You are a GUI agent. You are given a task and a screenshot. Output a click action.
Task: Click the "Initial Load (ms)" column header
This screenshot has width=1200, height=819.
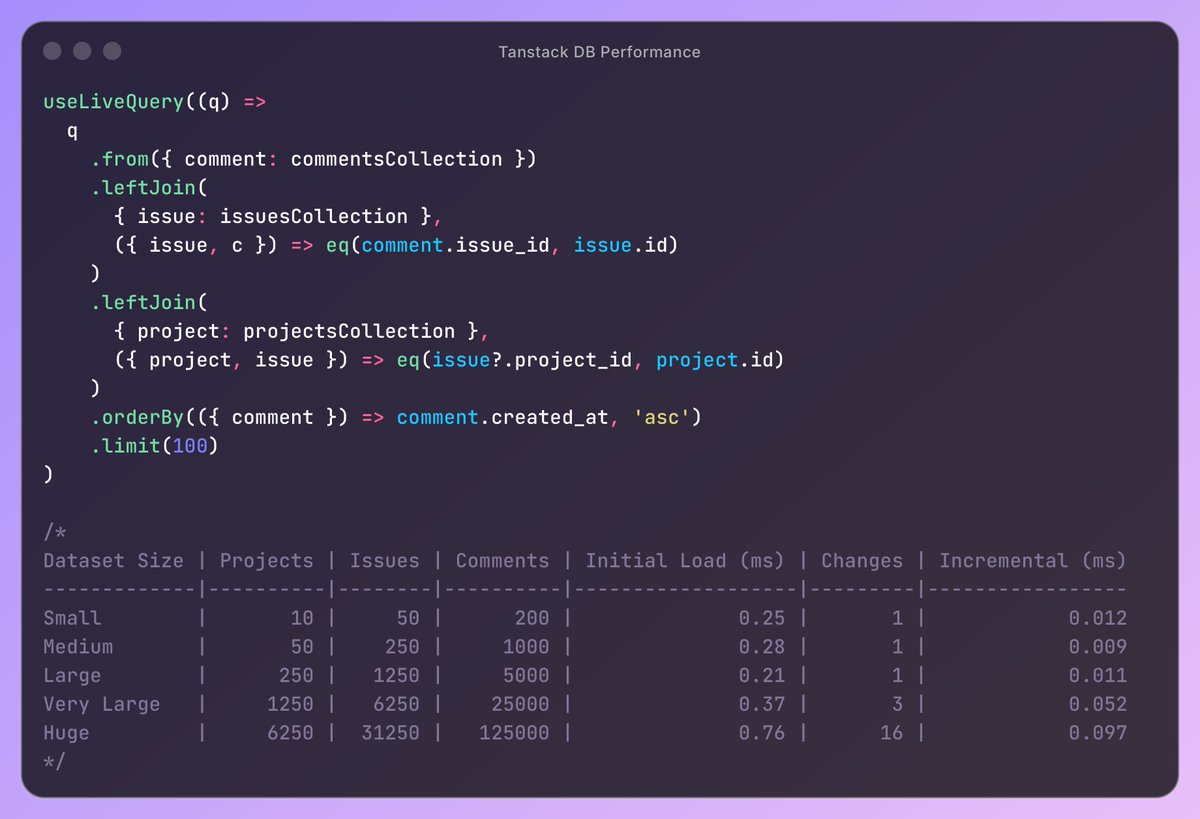coord(684,561)
